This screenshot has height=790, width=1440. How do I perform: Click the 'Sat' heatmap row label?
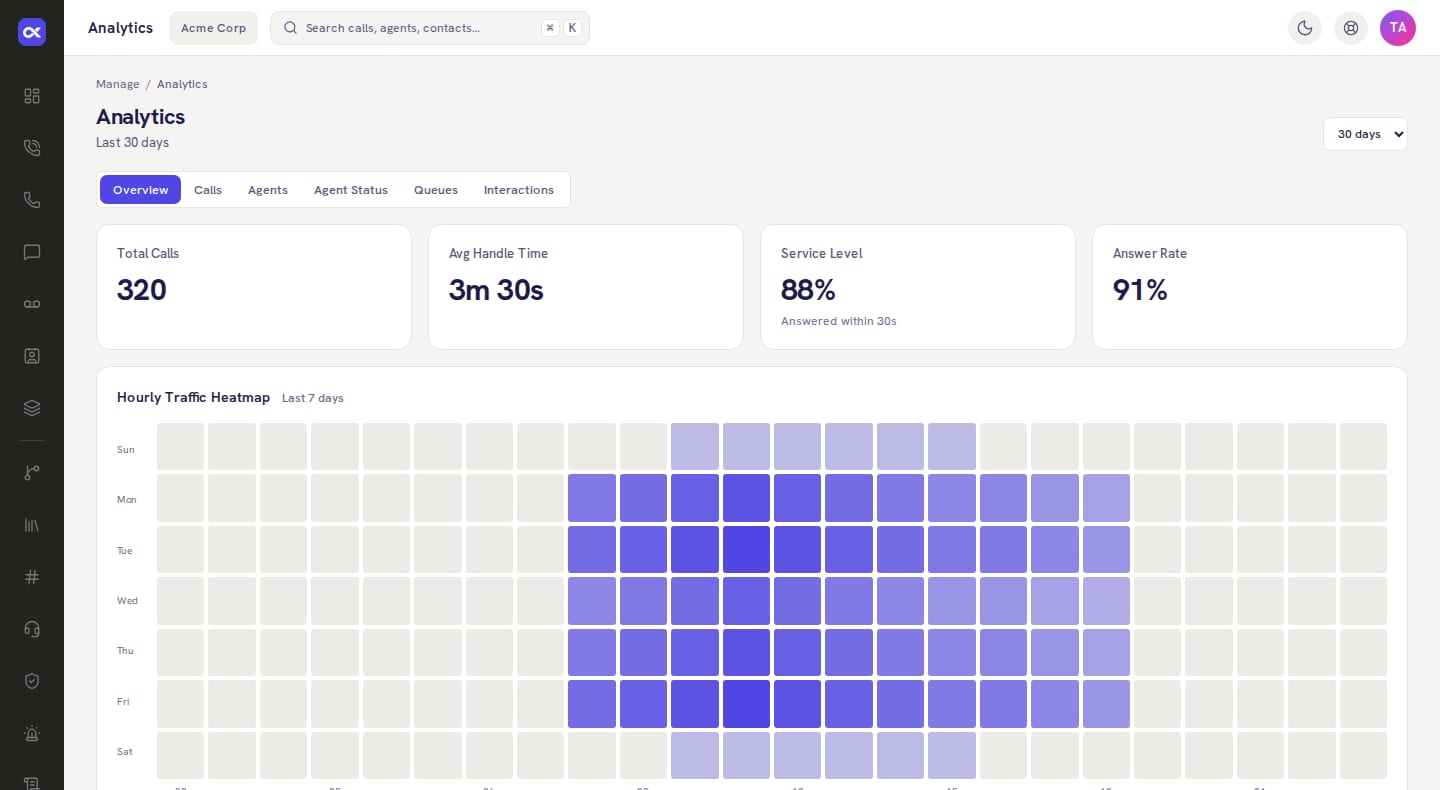125,752
